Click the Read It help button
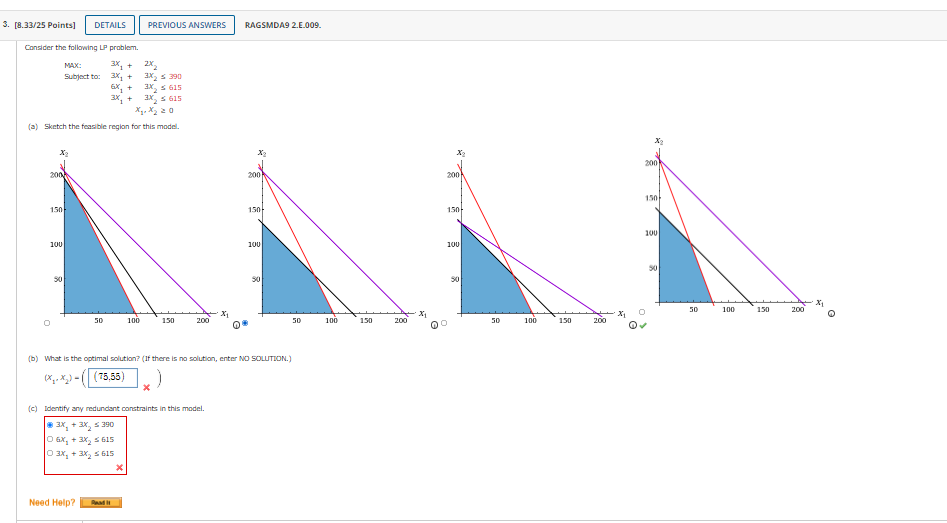Screen dimensions: 947x523 click(101, 502)
